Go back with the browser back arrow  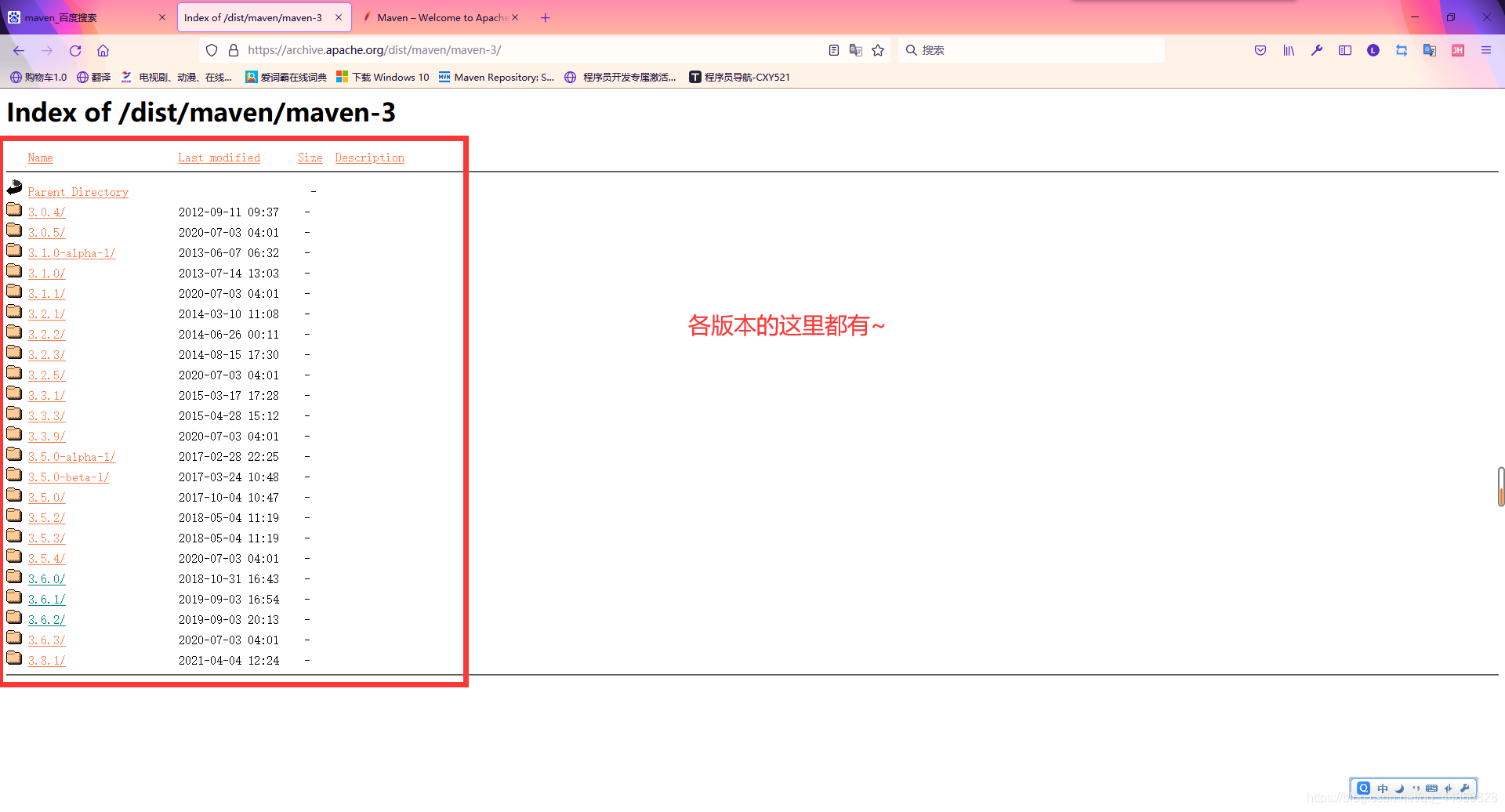click(19, 50)
